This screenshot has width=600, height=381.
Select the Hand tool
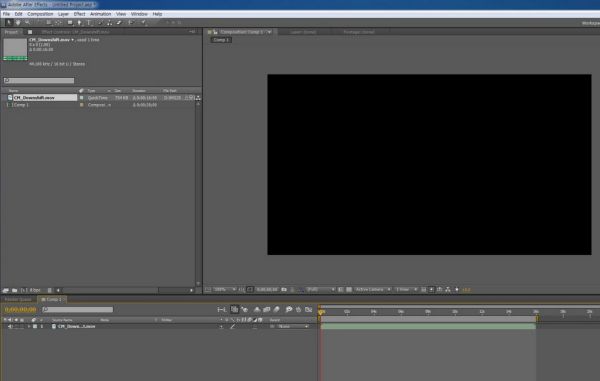tap(18, 23)
